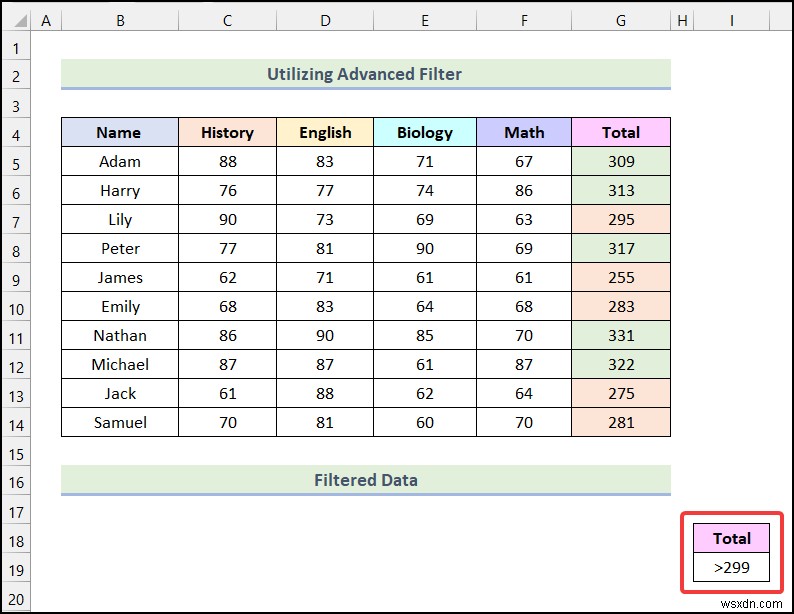
Task: Select column G header
Action: point(621,21)
